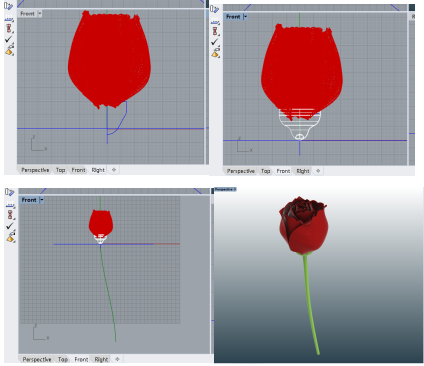
Task: Switch to Top tab under green-stem view
Action: 63,359
